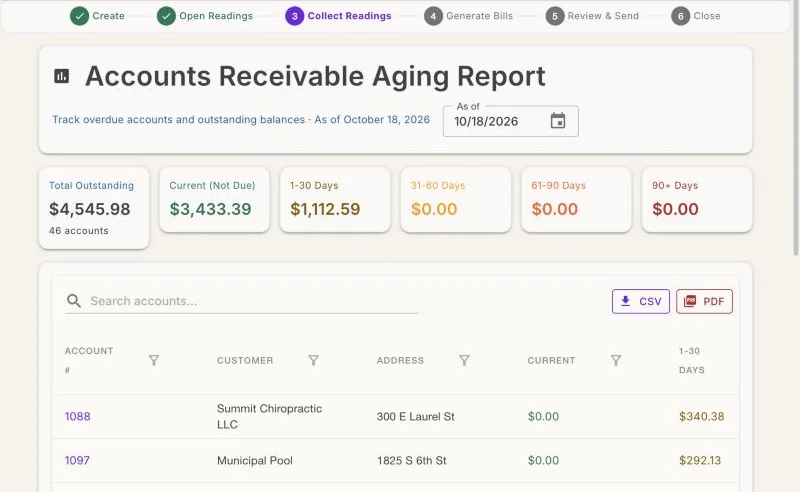Filter the Current column
The width and height of the screenshot is (800, 492).
(x=616, y=361)
